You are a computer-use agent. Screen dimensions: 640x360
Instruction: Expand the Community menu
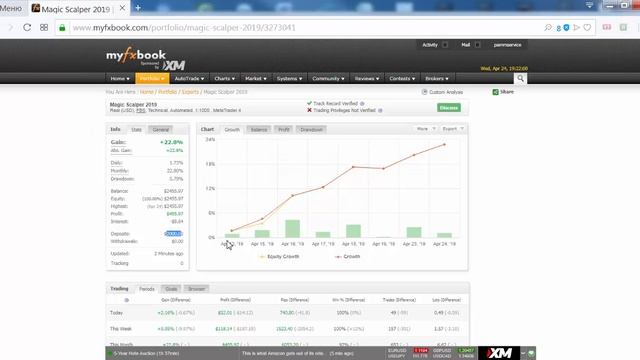[x=328, y=78]
